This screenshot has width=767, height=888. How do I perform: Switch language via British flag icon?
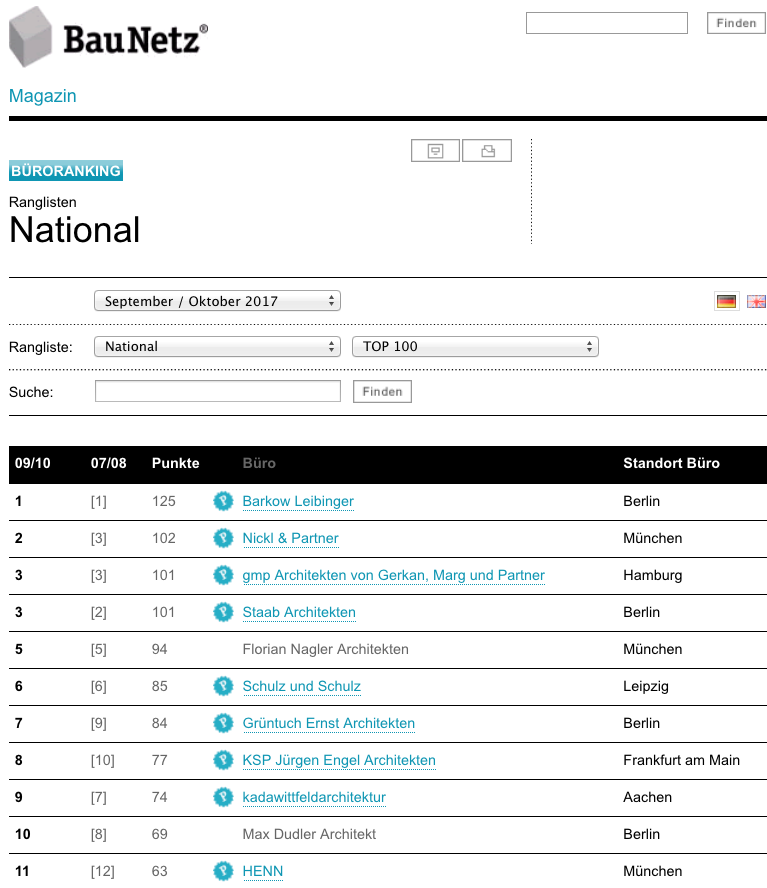click(756, 301)
